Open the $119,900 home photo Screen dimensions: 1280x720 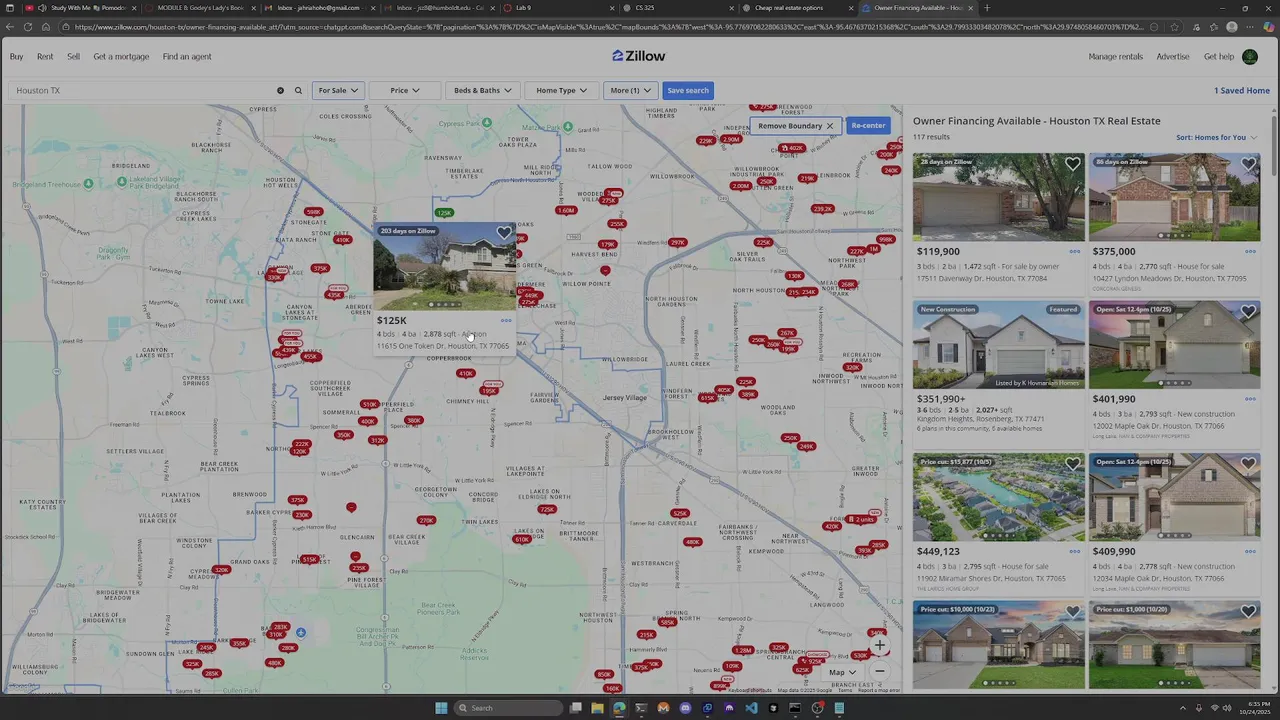998,197
